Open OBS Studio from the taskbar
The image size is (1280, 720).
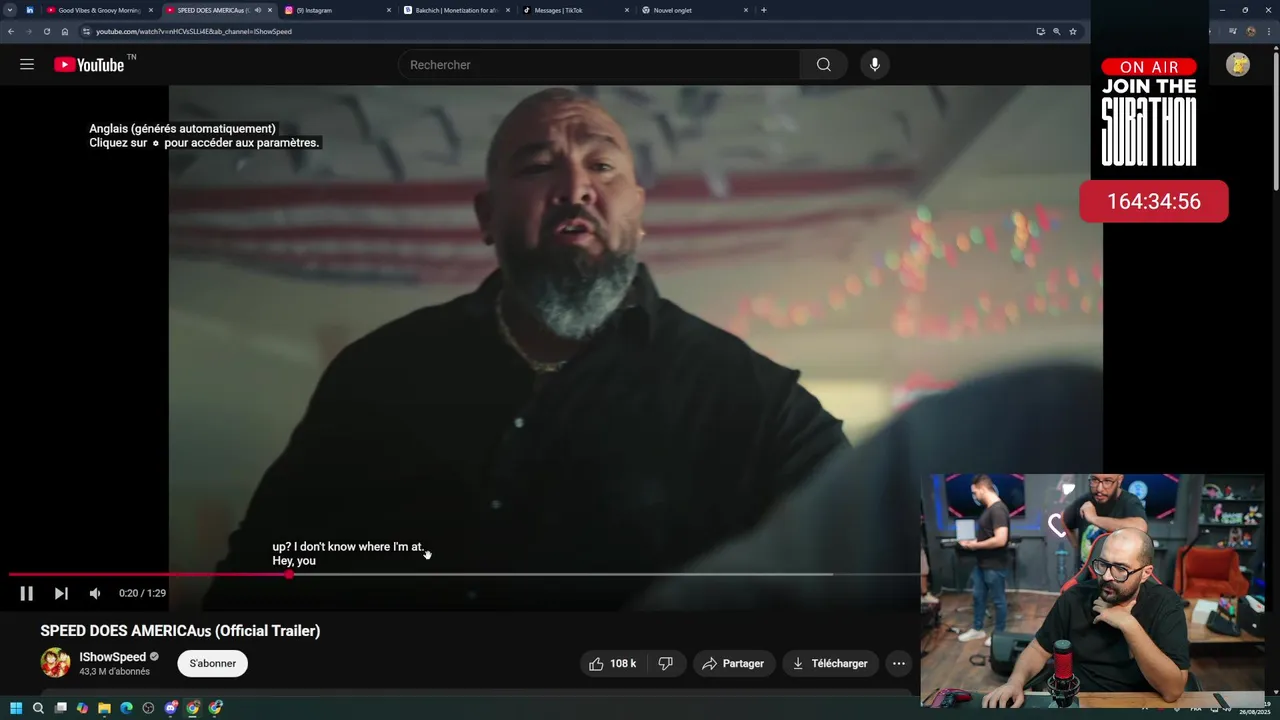[x=148, y=708]
